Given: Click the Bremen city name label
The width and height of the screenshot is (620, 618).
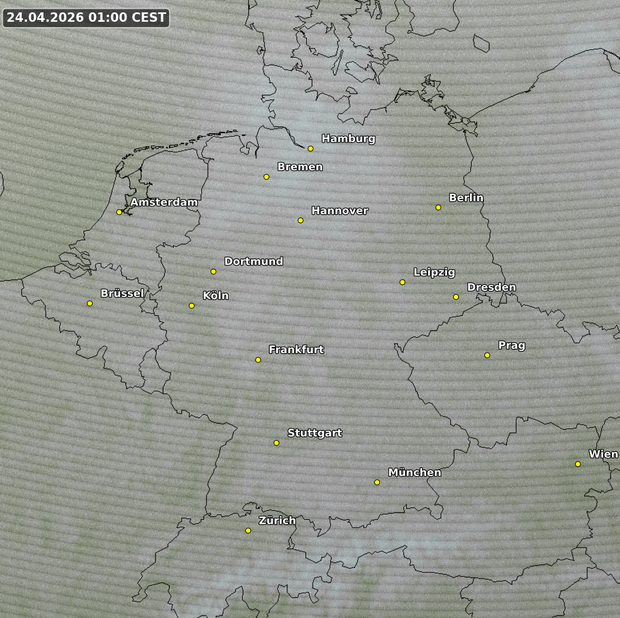Looking at the screenshot, I should click(300, 167).
